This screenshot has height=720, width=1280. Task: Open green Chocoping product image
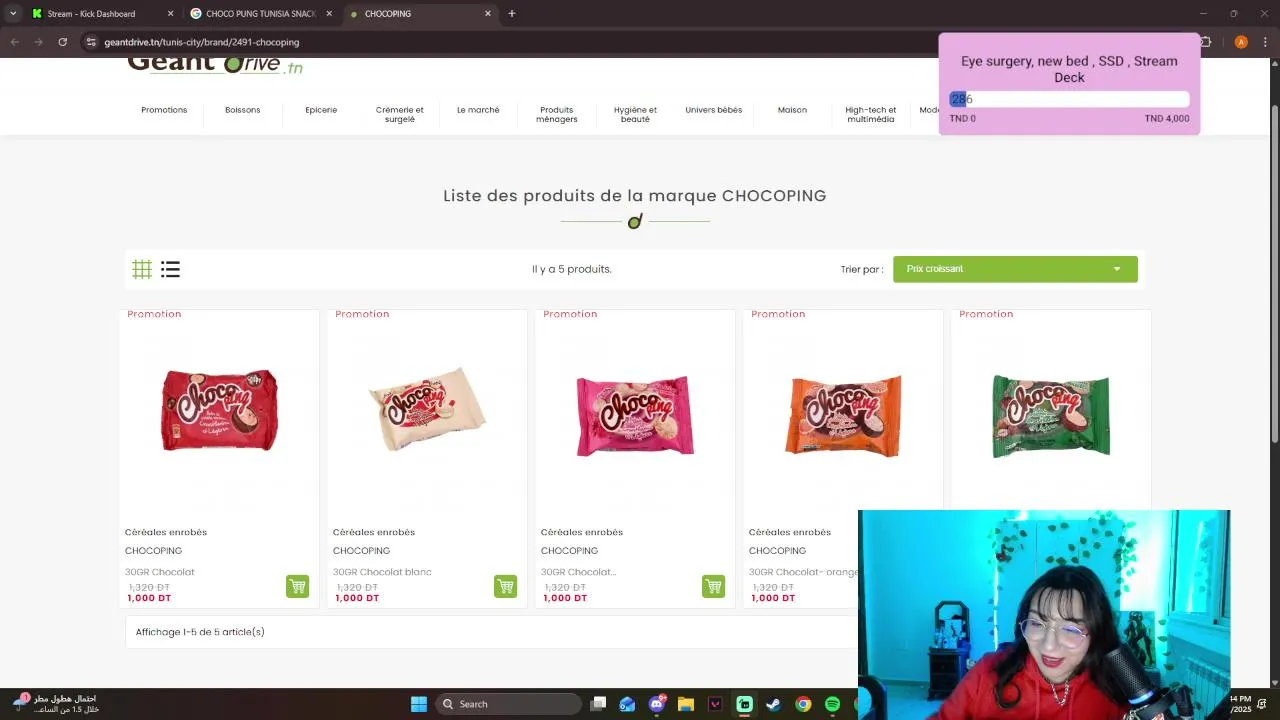1051,415
